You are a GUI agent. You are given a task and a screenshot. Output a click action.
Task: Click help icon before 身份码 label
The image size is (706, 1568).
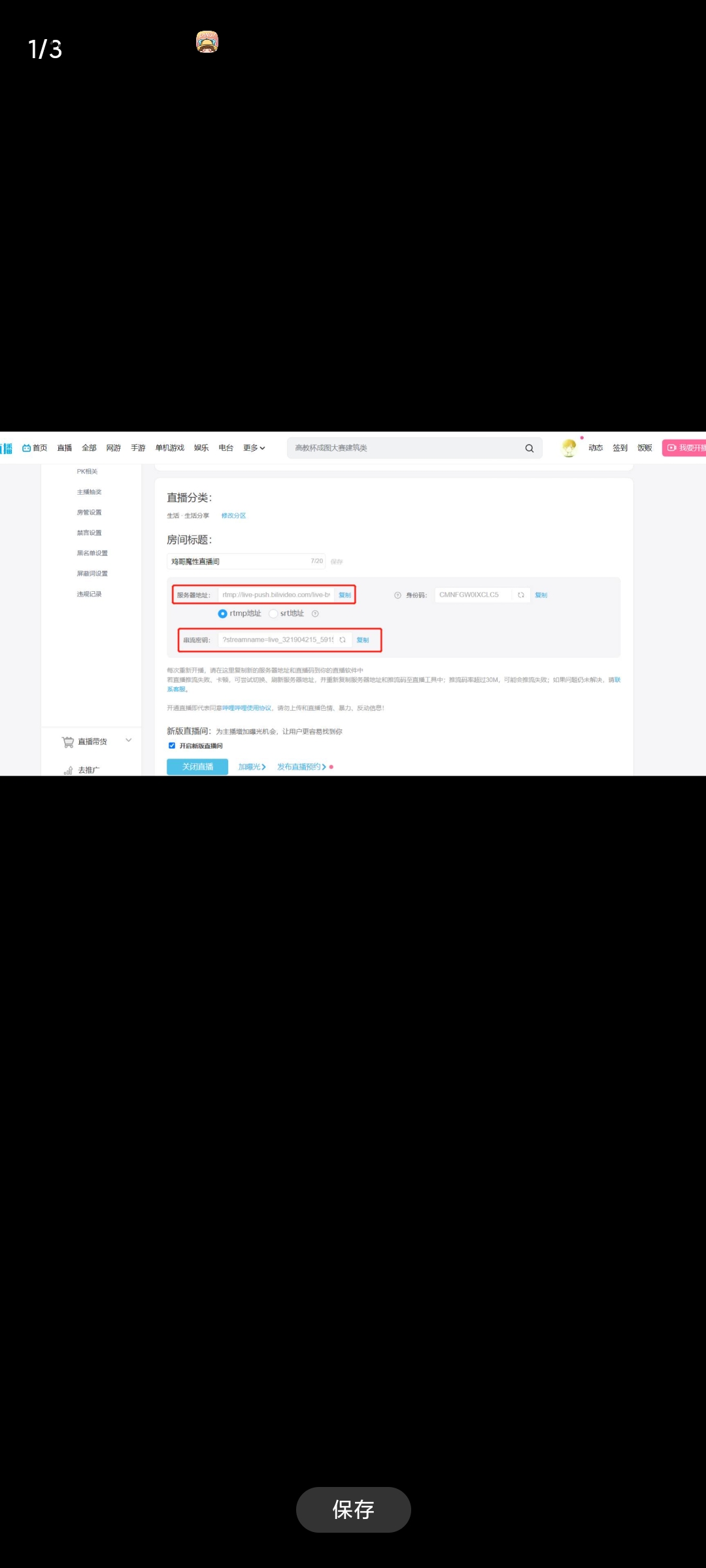pyautogui.click(x=397, y=595)
